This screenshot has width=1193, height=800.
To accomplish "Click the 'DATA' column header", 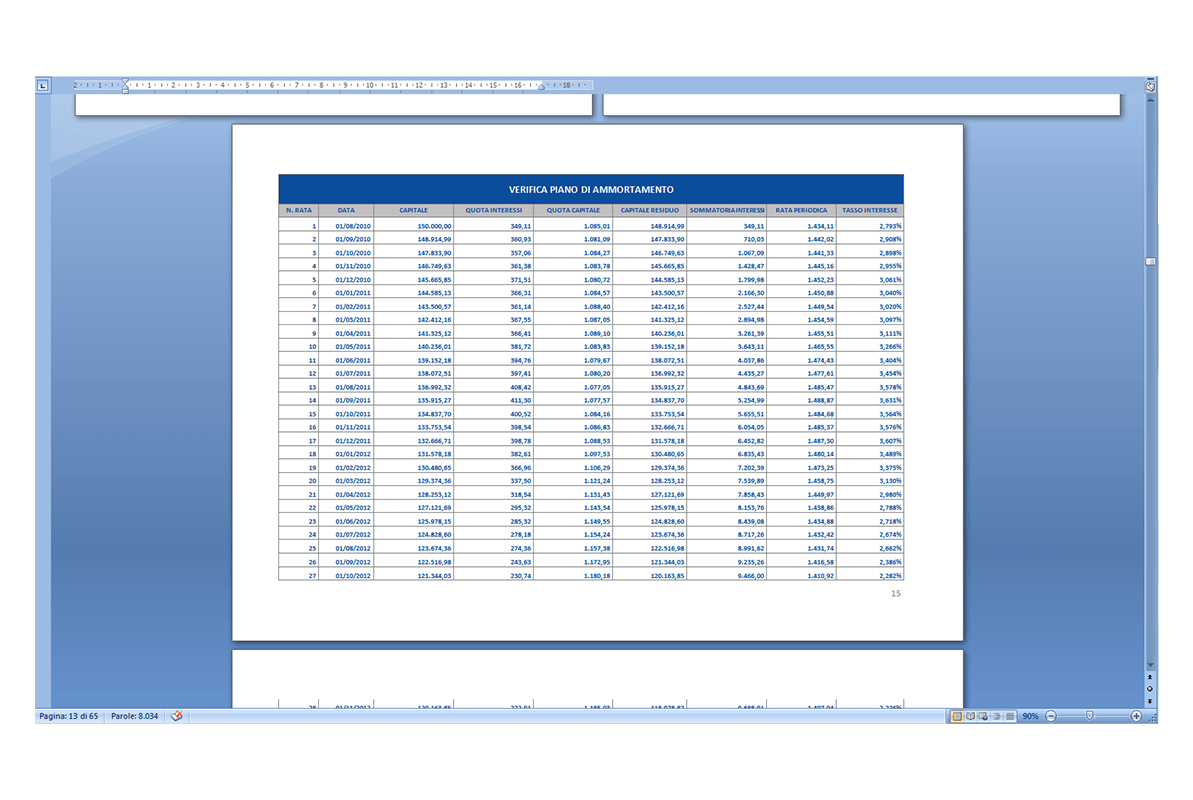I will pyautogui.click(x=346, y=210).
